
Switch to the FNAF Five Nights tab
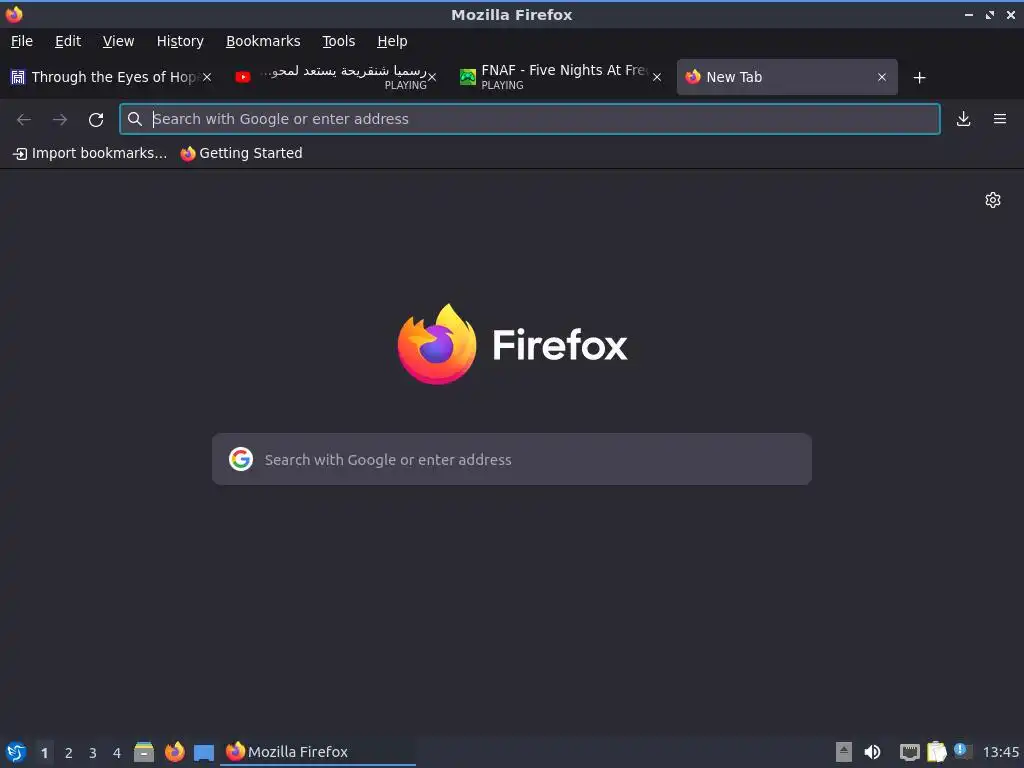(560, 77)
